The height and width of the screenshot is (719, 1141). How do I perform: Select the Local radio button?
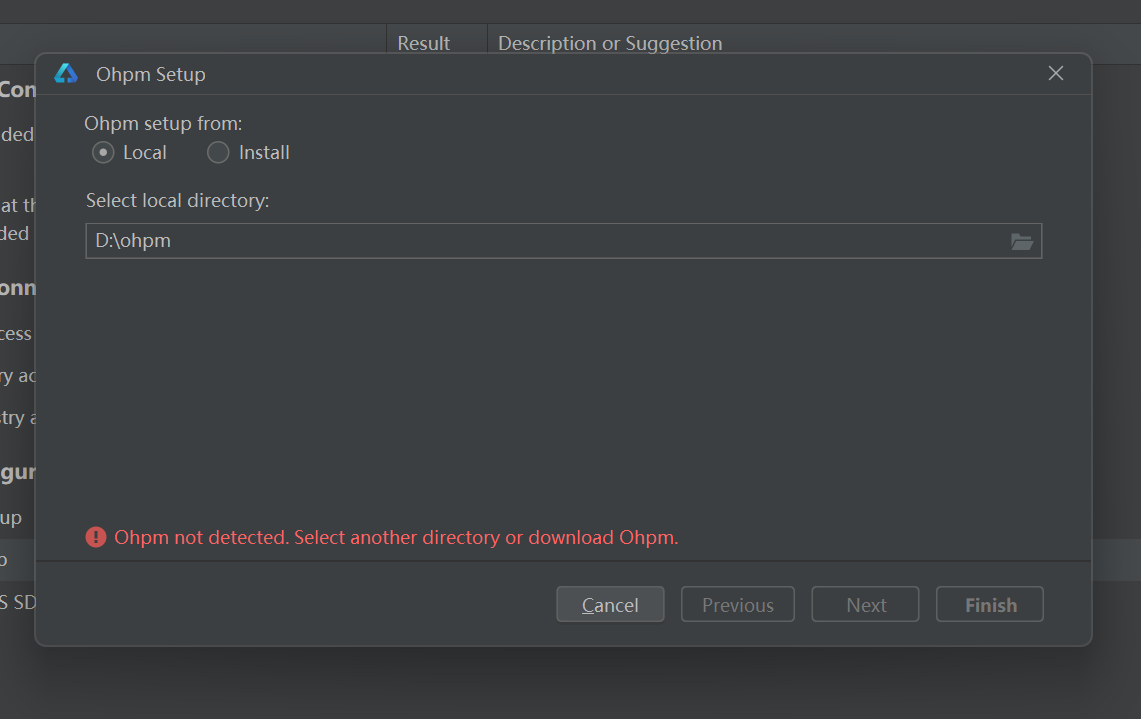[x=103, y=153]
